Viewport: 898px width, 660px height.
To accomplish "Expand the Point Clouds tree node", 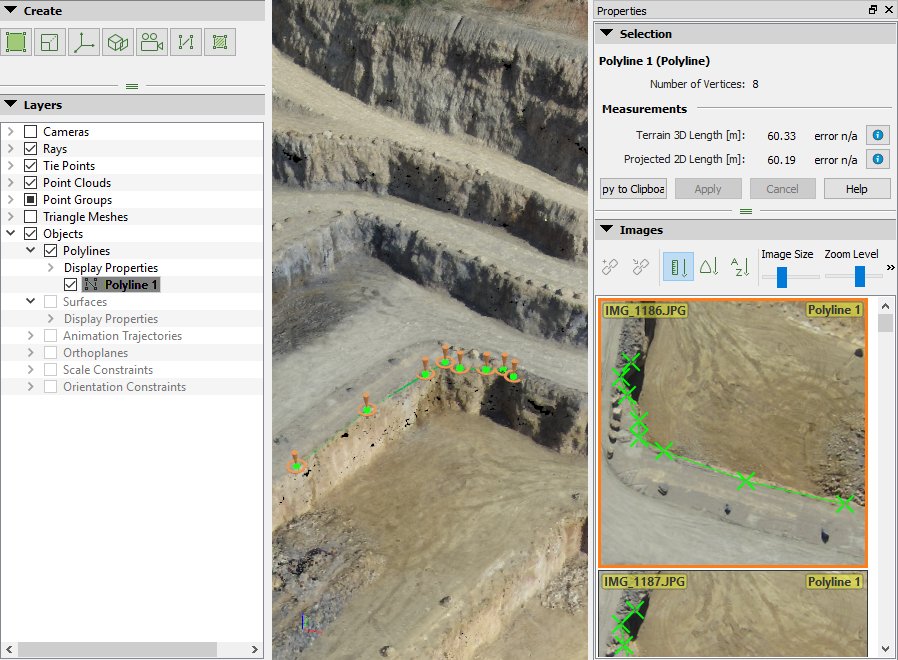I will [11, 183].
